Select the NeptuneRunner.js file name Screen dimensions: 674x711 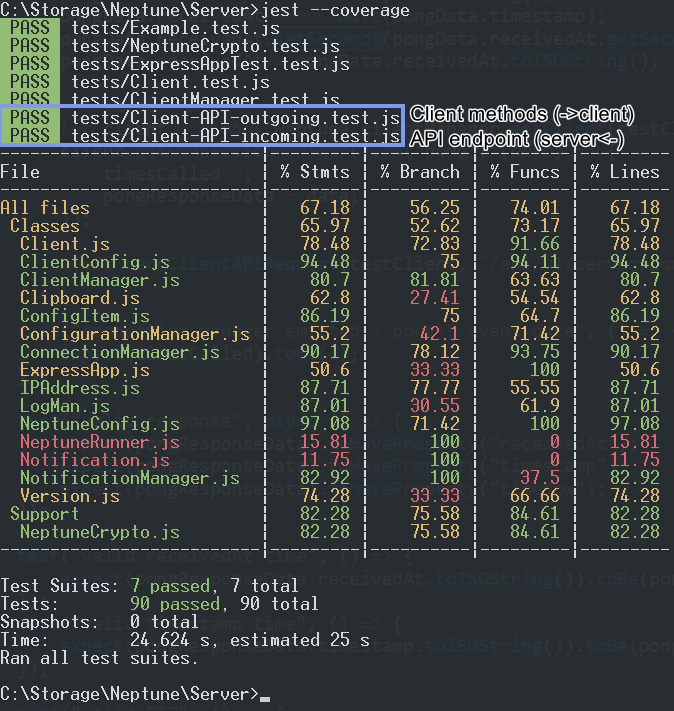pos(100,442)
